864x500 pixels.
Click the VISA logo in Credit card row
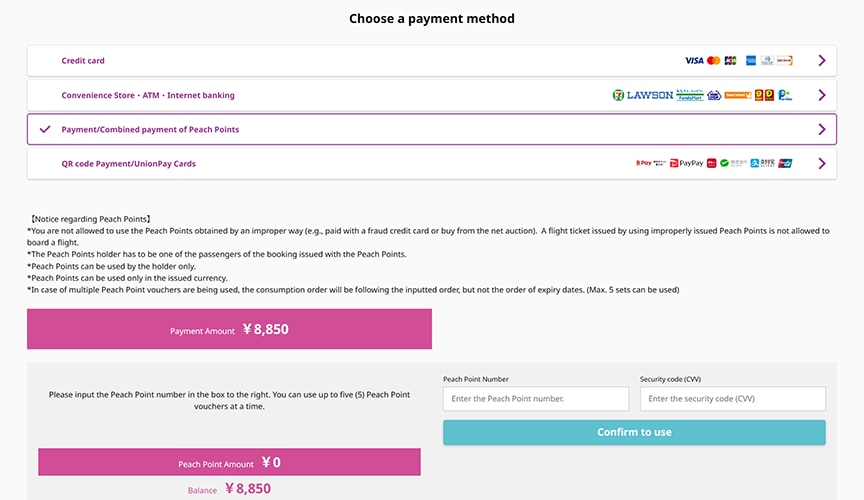pos(694,61)
